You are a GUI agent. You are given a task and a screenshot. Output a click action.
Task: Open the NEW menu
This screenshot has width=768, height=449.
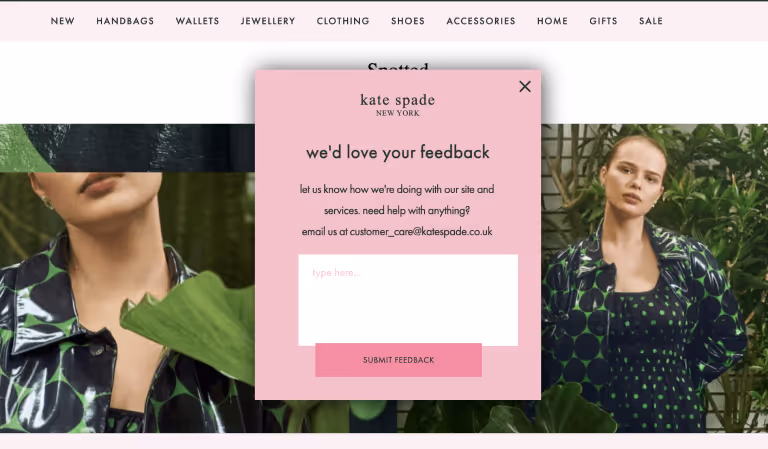tap(63, 21)
